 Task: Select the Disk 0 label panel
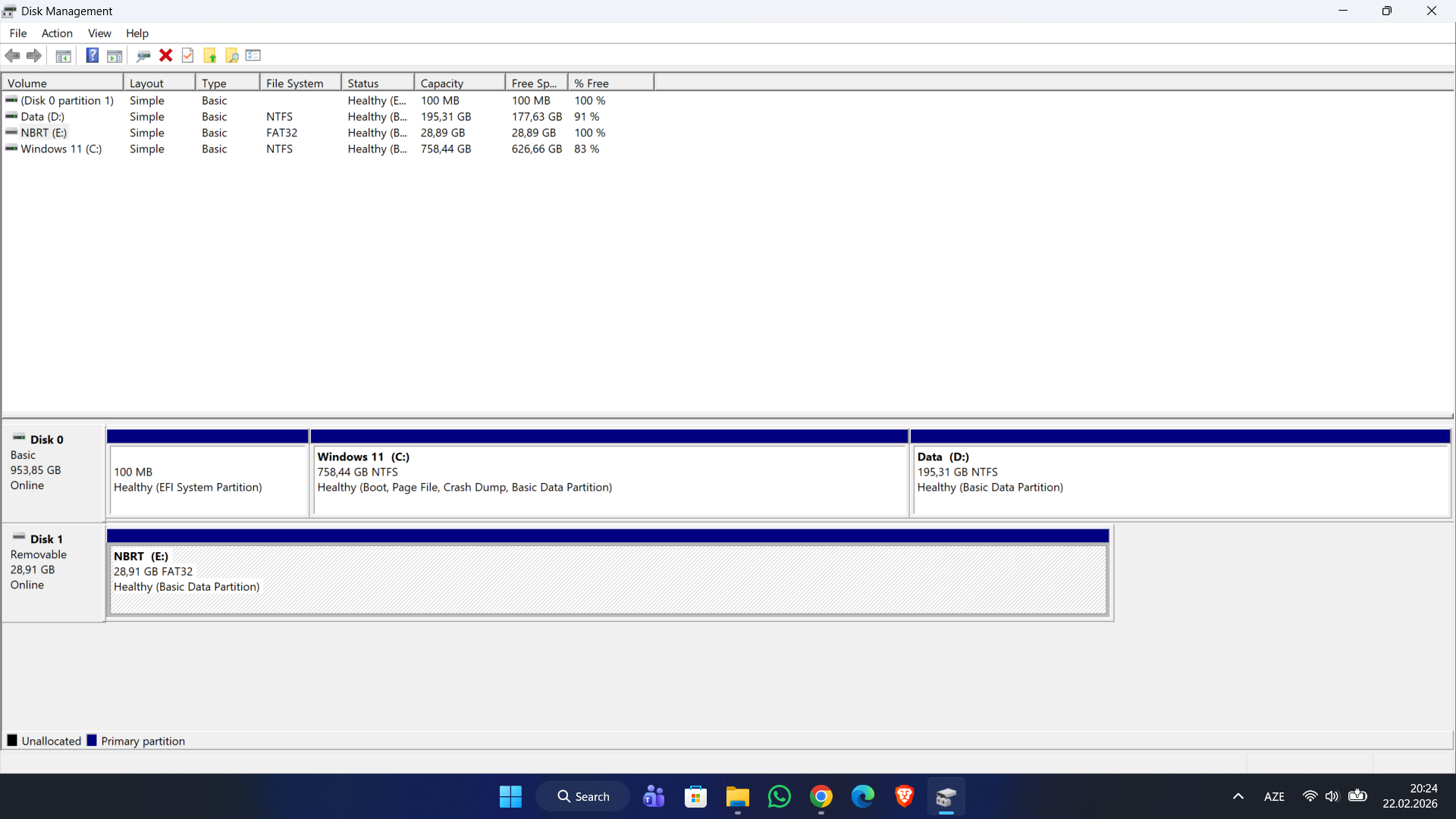pyautogui.click(x=53, y=472)
